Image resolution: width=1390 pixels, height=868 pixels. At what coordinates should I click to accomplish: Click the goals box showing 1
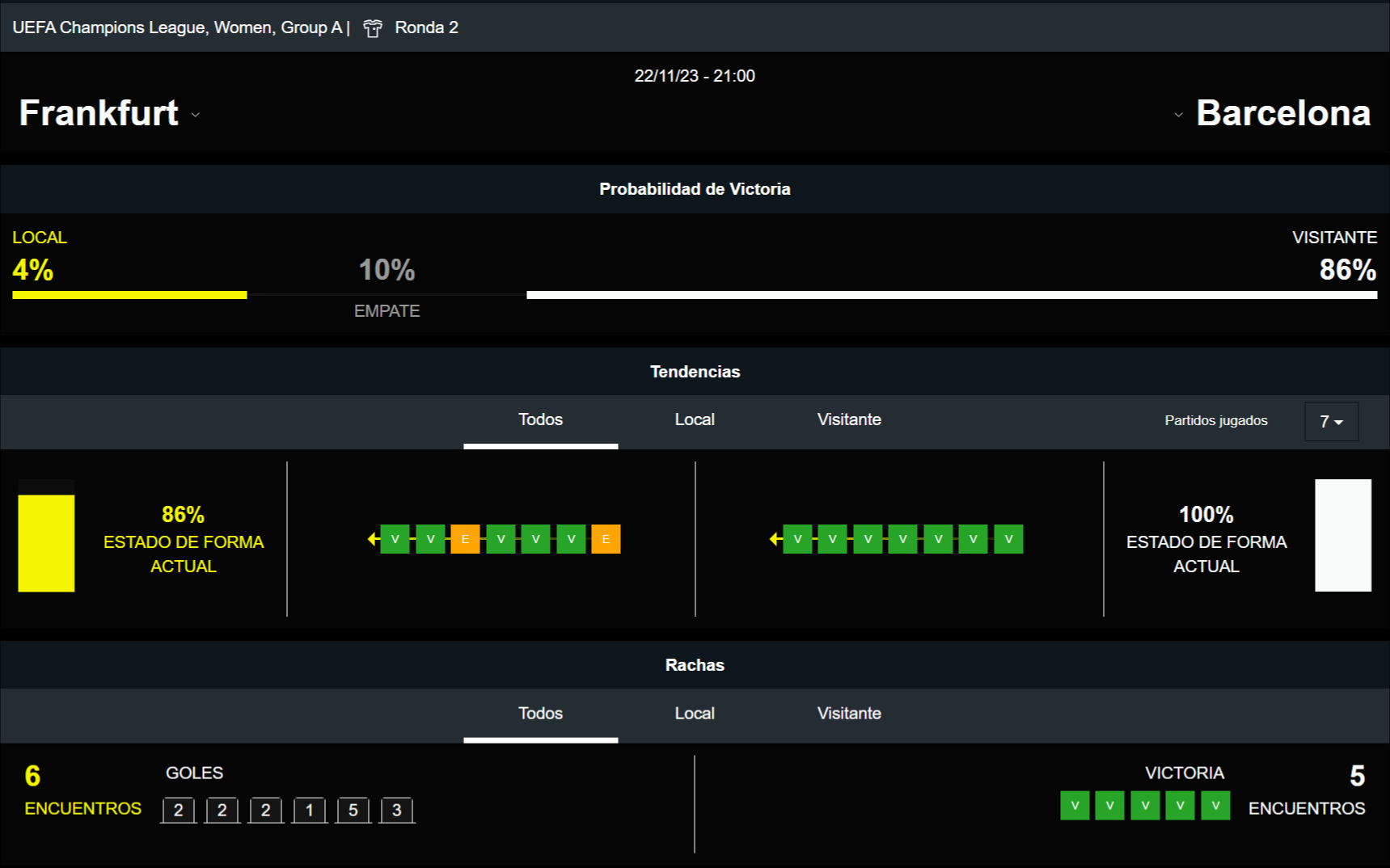309,810
